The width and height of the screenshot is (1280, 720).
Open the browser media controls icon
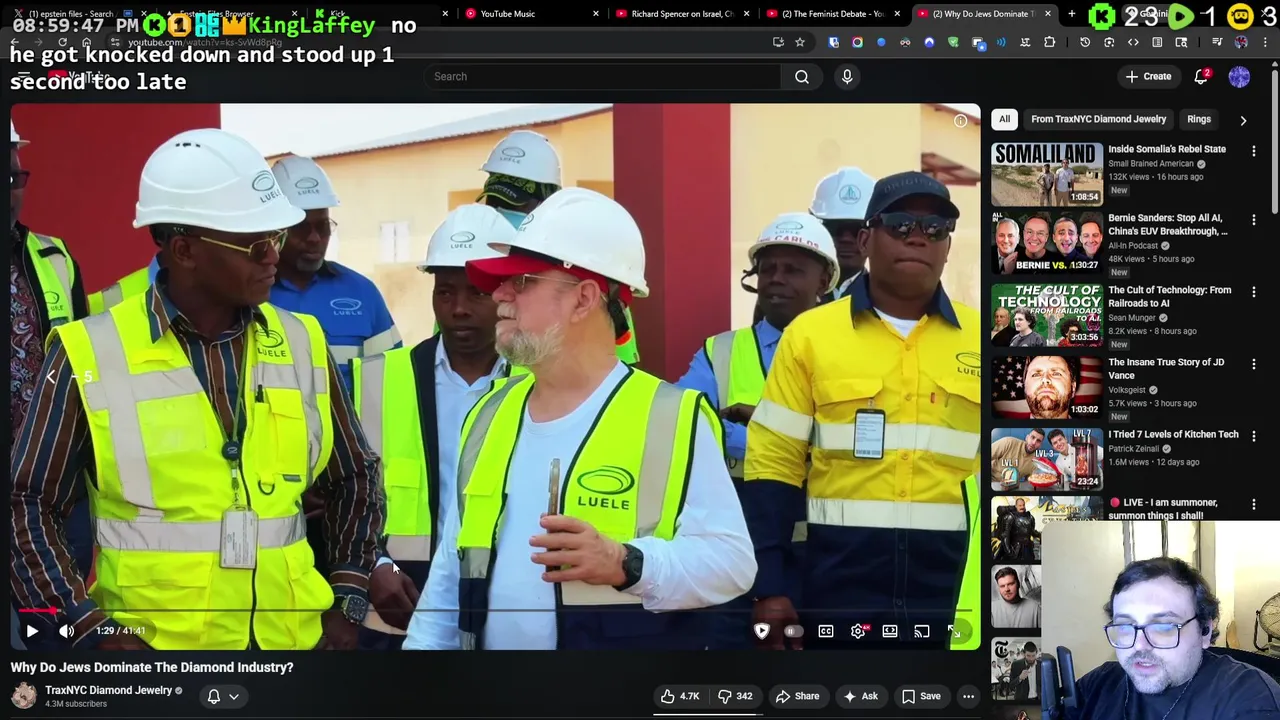(1217, 42)
